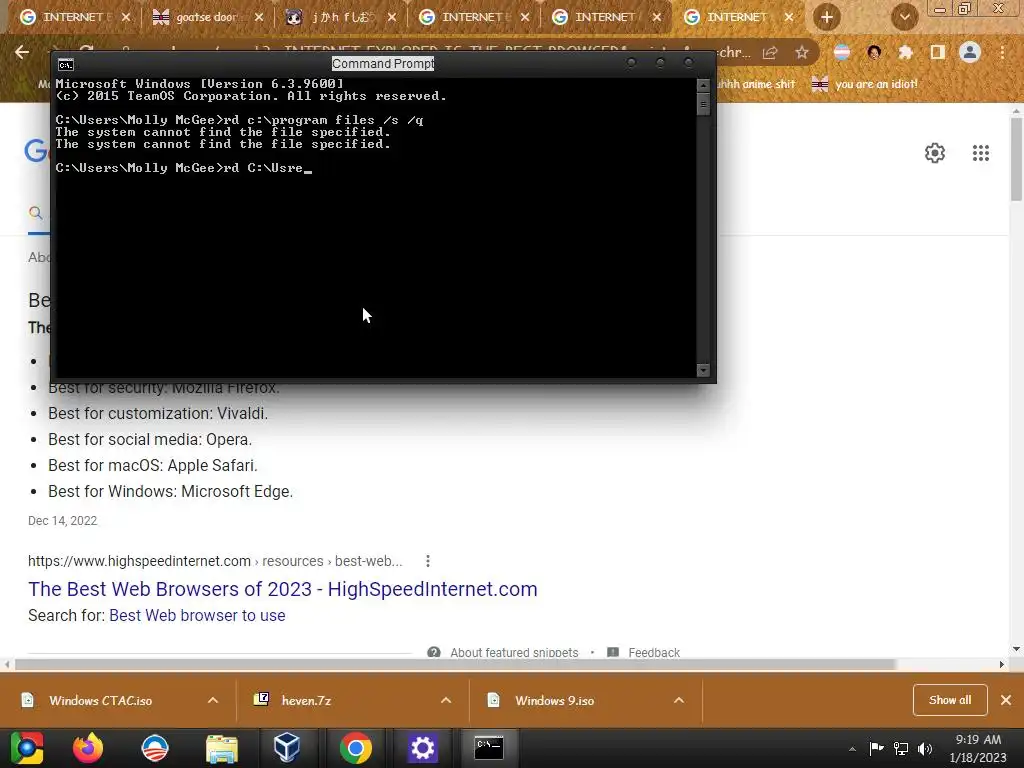
Task: Open the Chrome taskbar icon
Action: tap(355, 748)
